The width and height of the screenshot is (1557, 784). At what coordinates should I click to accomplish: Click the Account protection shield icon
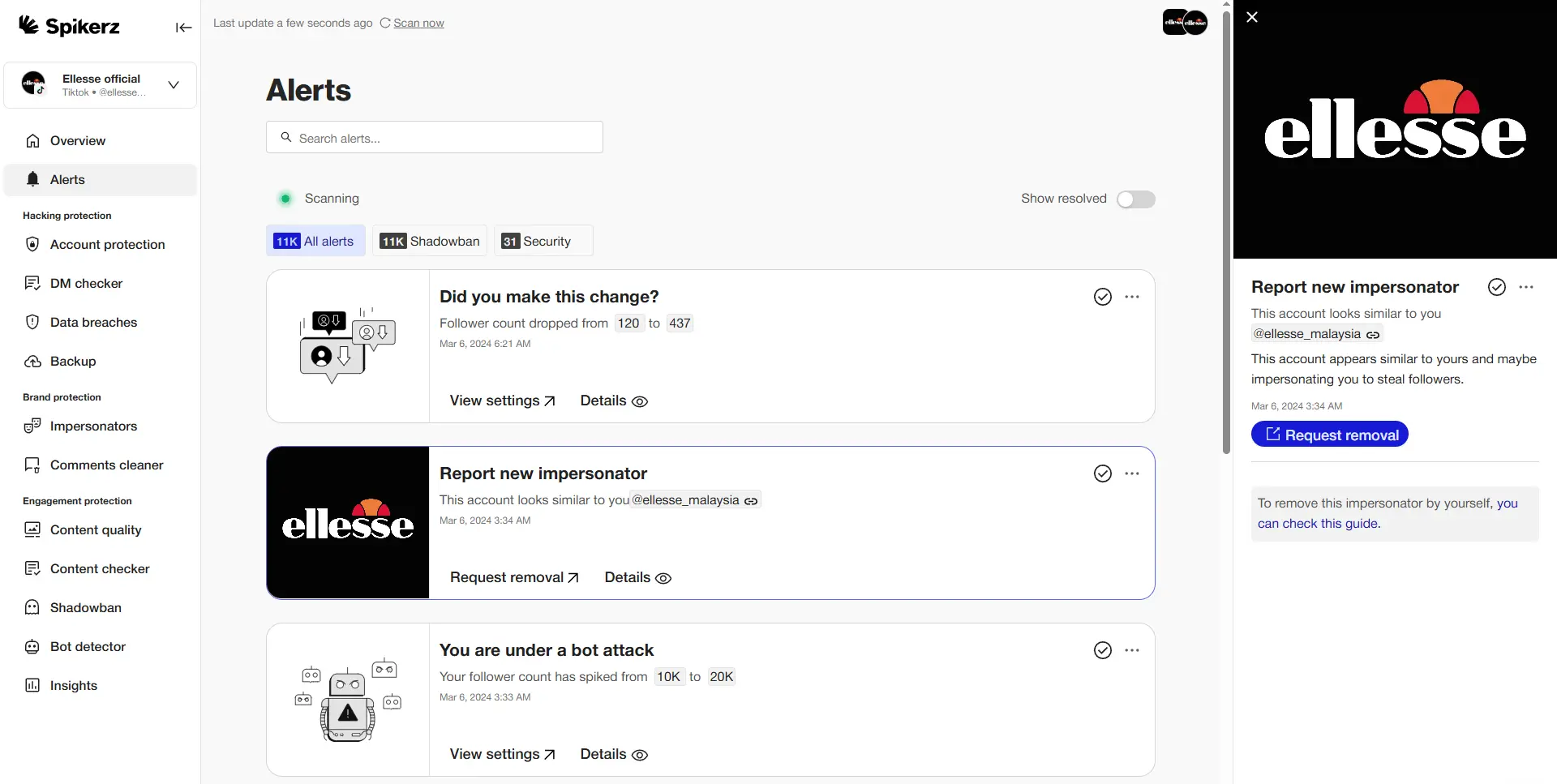click(32, 245)
